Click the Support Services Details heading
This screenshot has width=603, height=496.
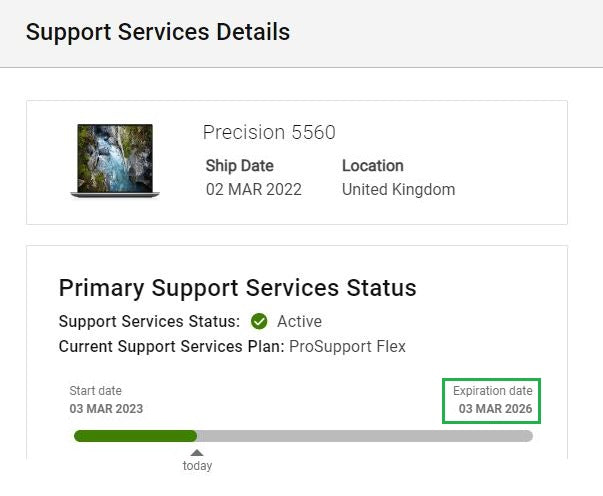(x=158, y=32)
